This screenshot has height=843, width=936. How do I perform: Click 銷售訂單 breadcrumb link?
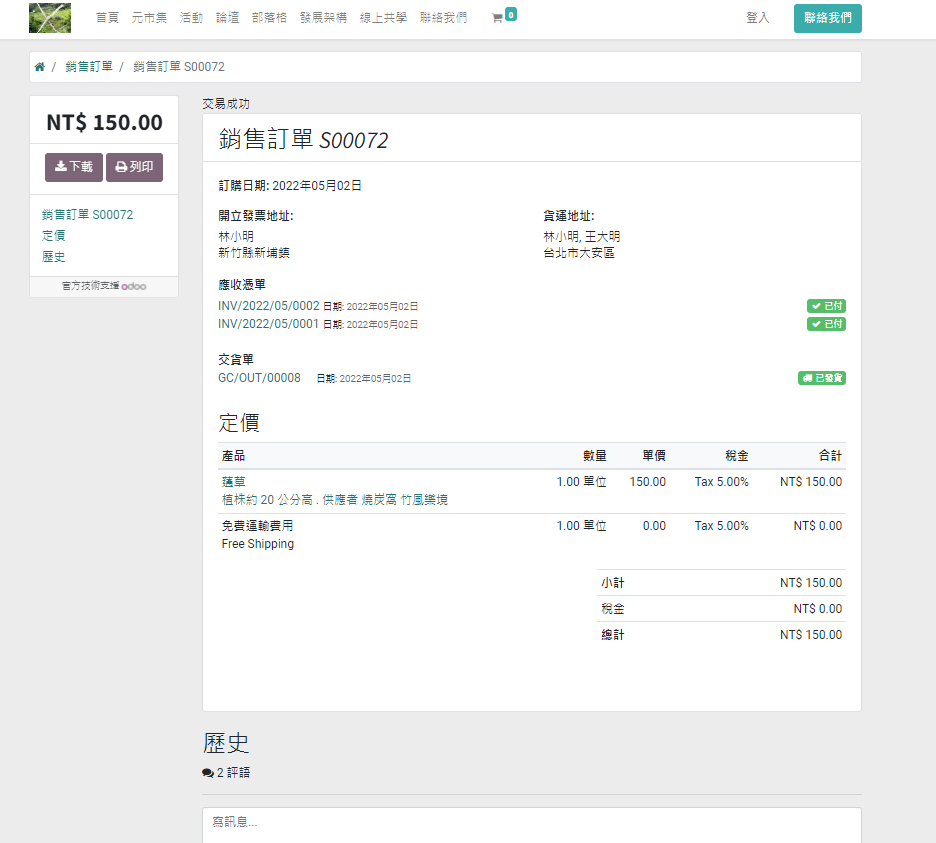point(89,67)
